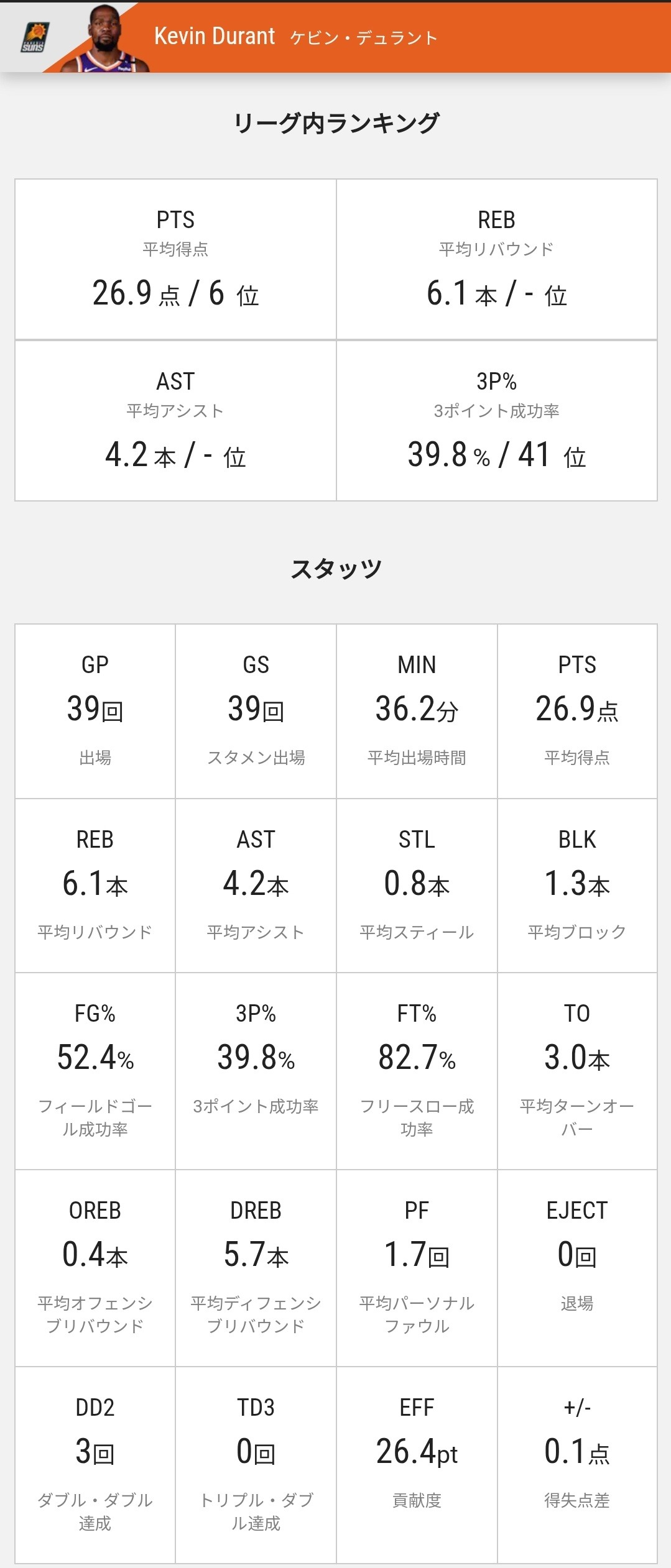Click the GS スタメン出場 stat cell
The height and width of the screenshot is (1568, 671).
click(256, 711)
